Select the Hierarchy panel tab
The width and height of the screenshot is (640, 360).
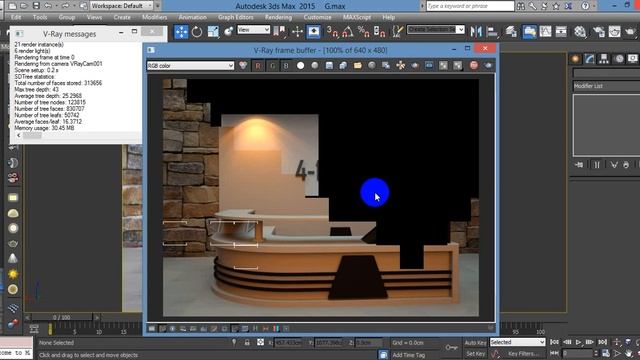pos(604,59)
